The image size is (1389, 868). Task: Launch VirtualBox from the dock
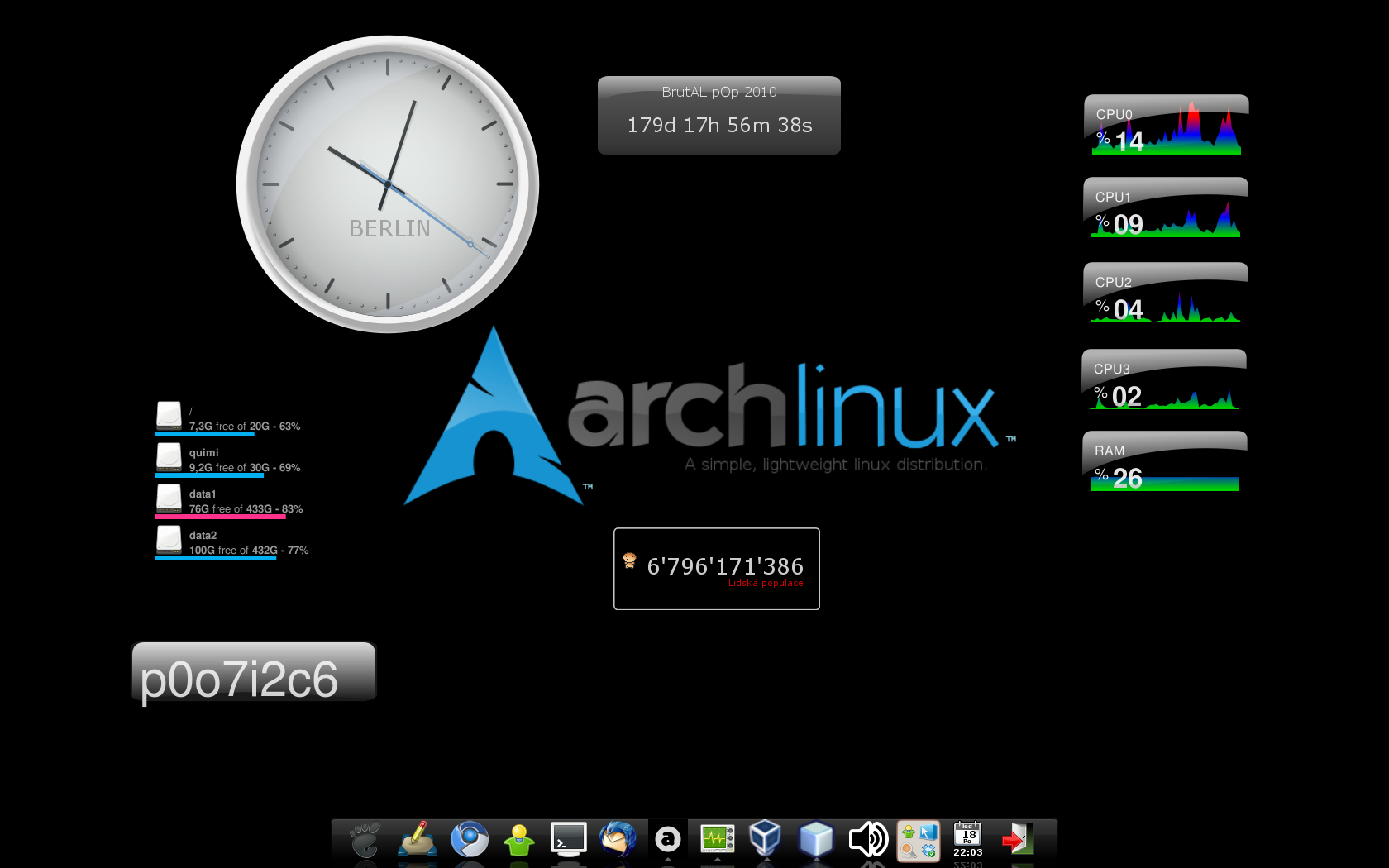pos(766,838)
